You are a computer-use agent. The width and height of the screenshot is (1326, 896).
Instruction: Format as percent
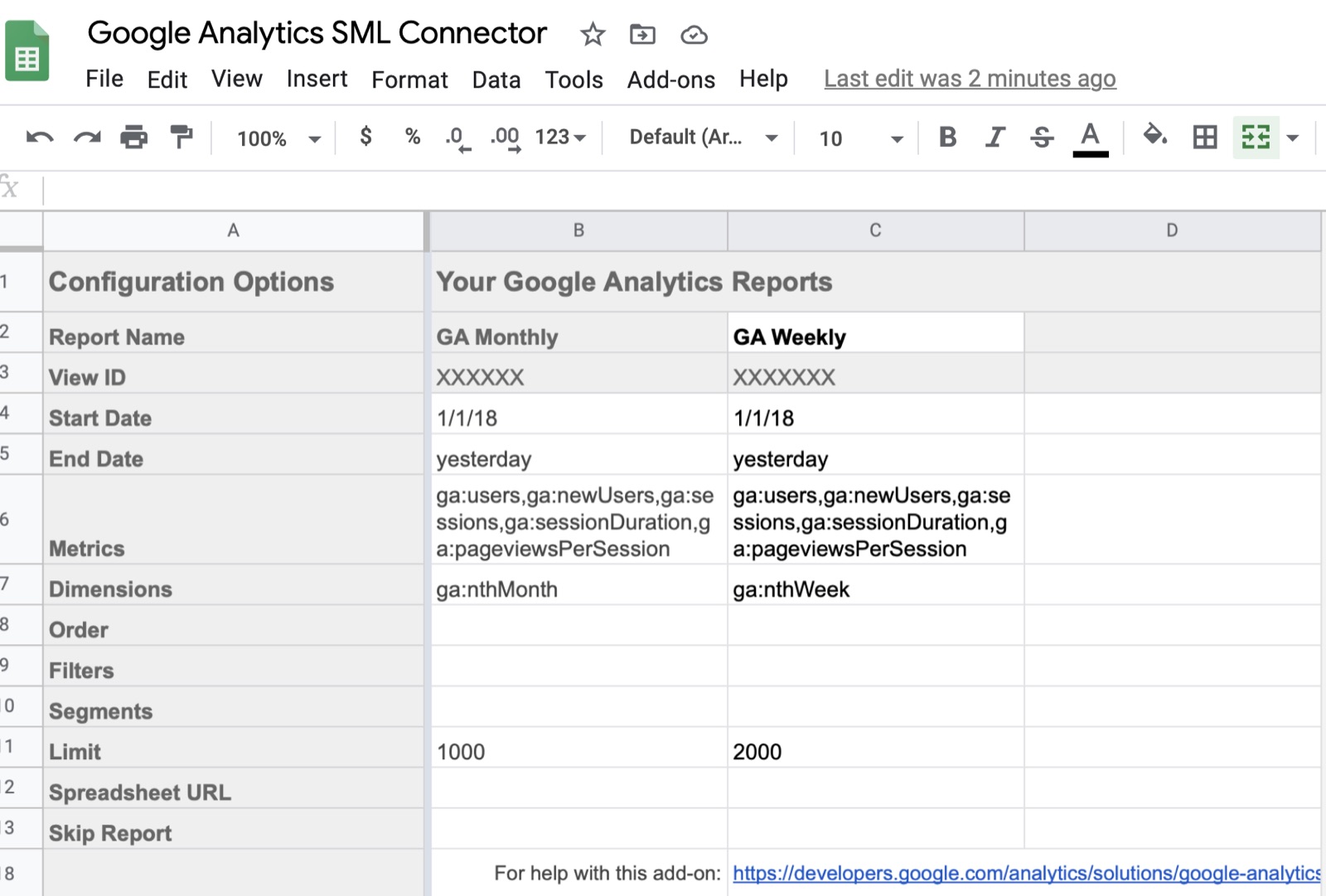coord(412,137)
